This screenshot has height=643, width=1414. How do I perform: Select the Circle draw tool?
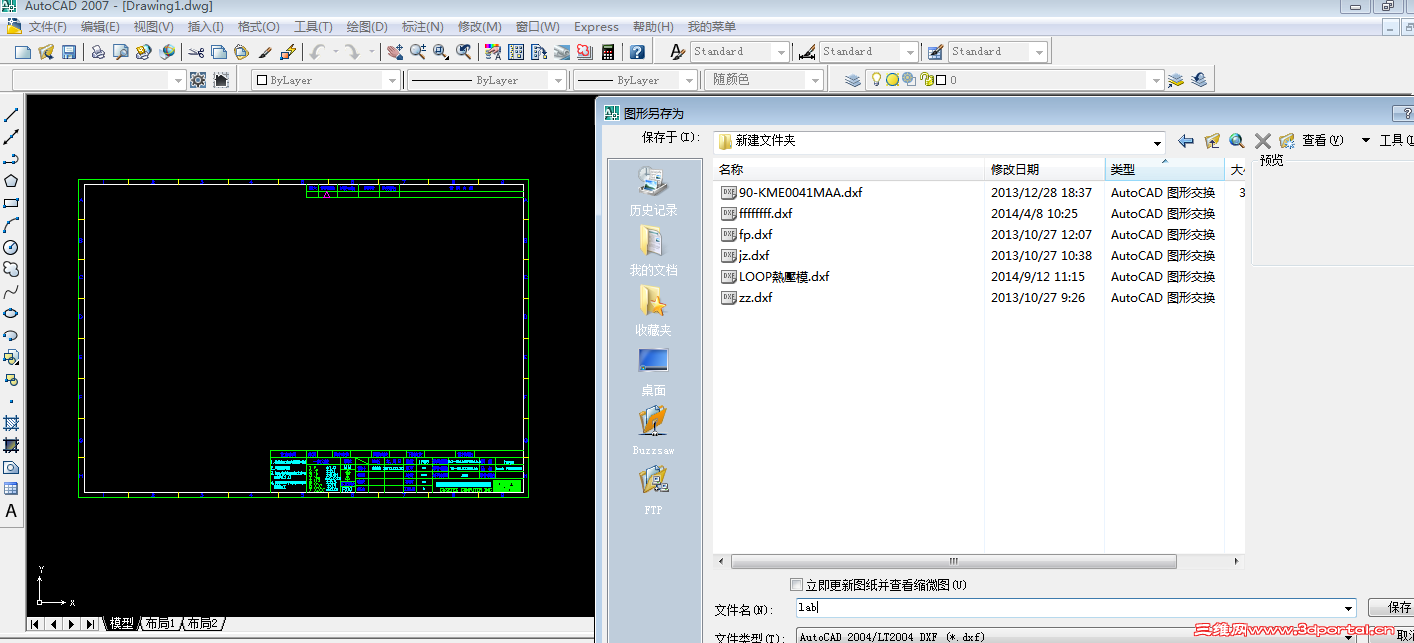(x=11, y=247)
